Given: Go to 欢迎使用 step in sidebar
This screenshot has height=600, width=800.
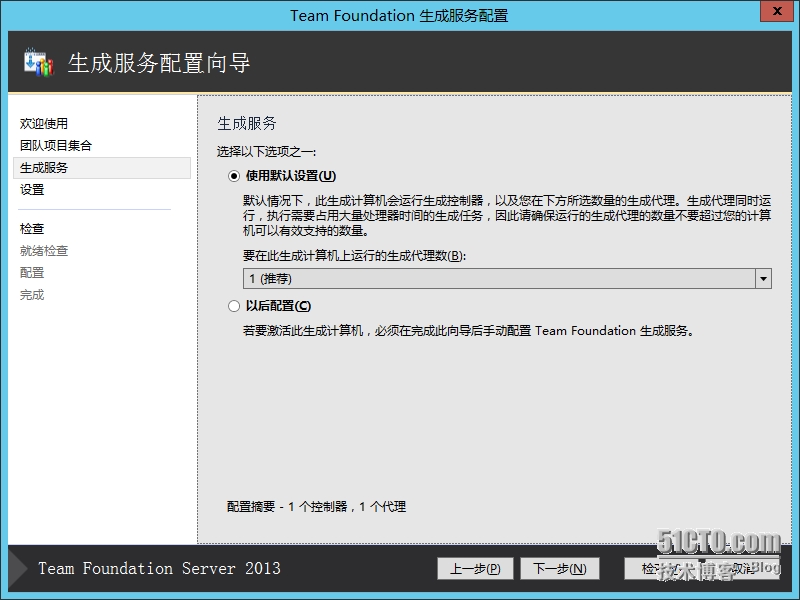Looking at the screenshot, I should pyautogui.click(x=44, y=123).
